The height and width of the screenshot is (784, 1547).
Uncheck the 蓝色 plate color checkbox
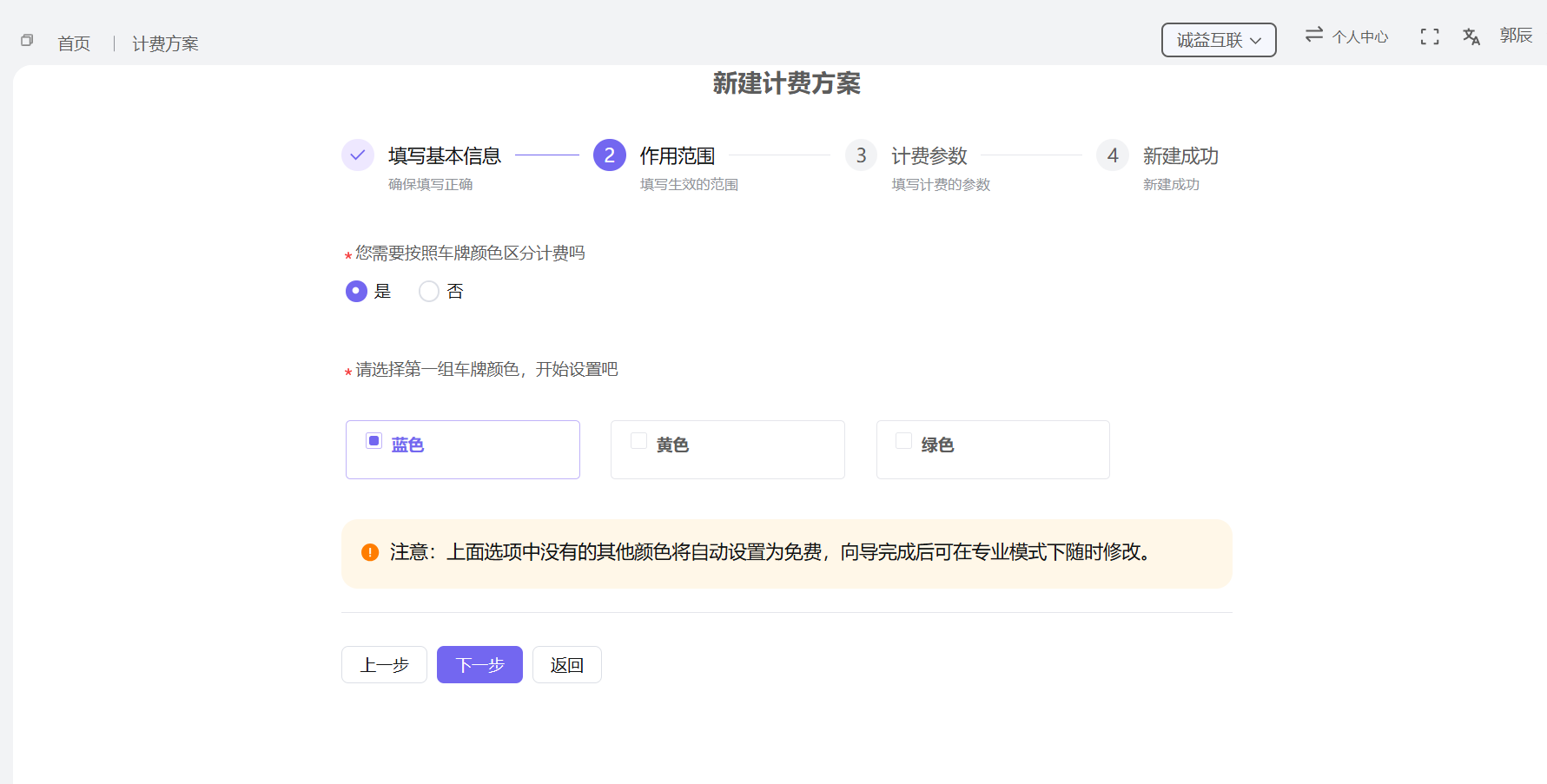(x=374, y=441)
